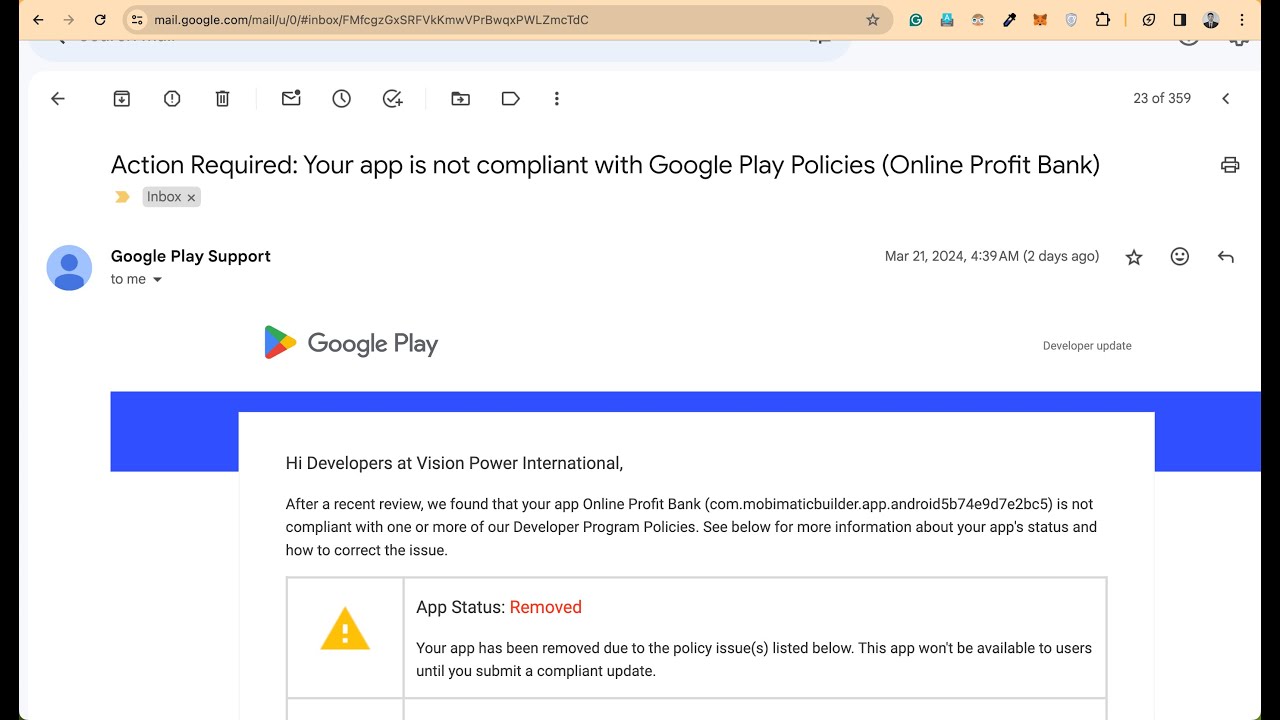Snooze this email
Viewport: 1280px width, 720px height.
point(342,98)
